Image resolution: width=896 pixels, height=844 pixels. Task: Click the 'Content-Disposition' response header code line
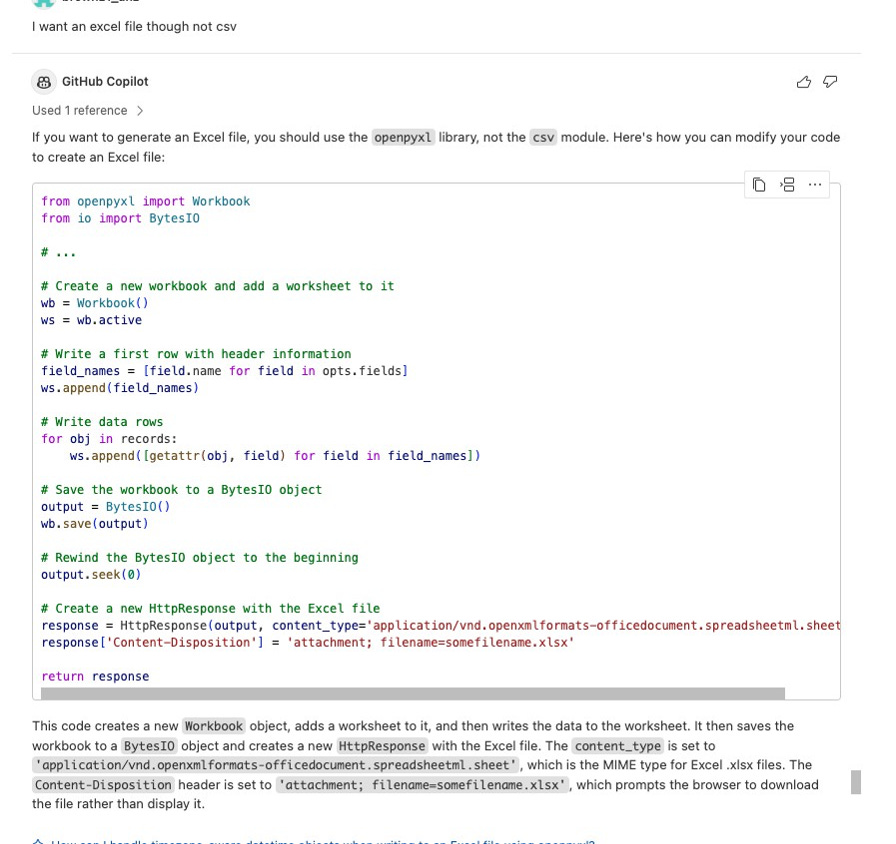[307, 642]
